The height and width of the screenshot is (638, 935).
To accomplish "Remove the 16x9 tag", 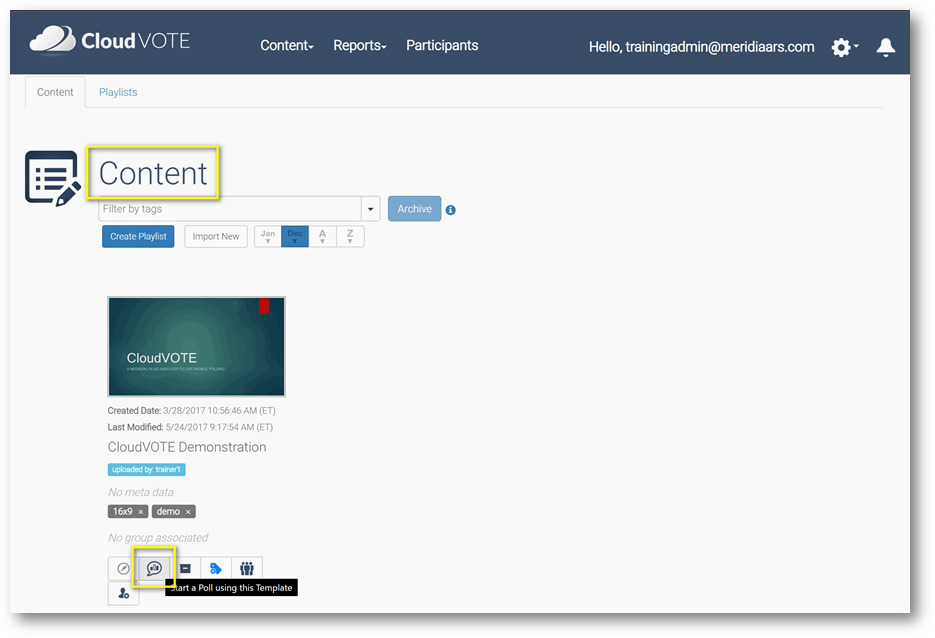I will [x=141, y=512].
